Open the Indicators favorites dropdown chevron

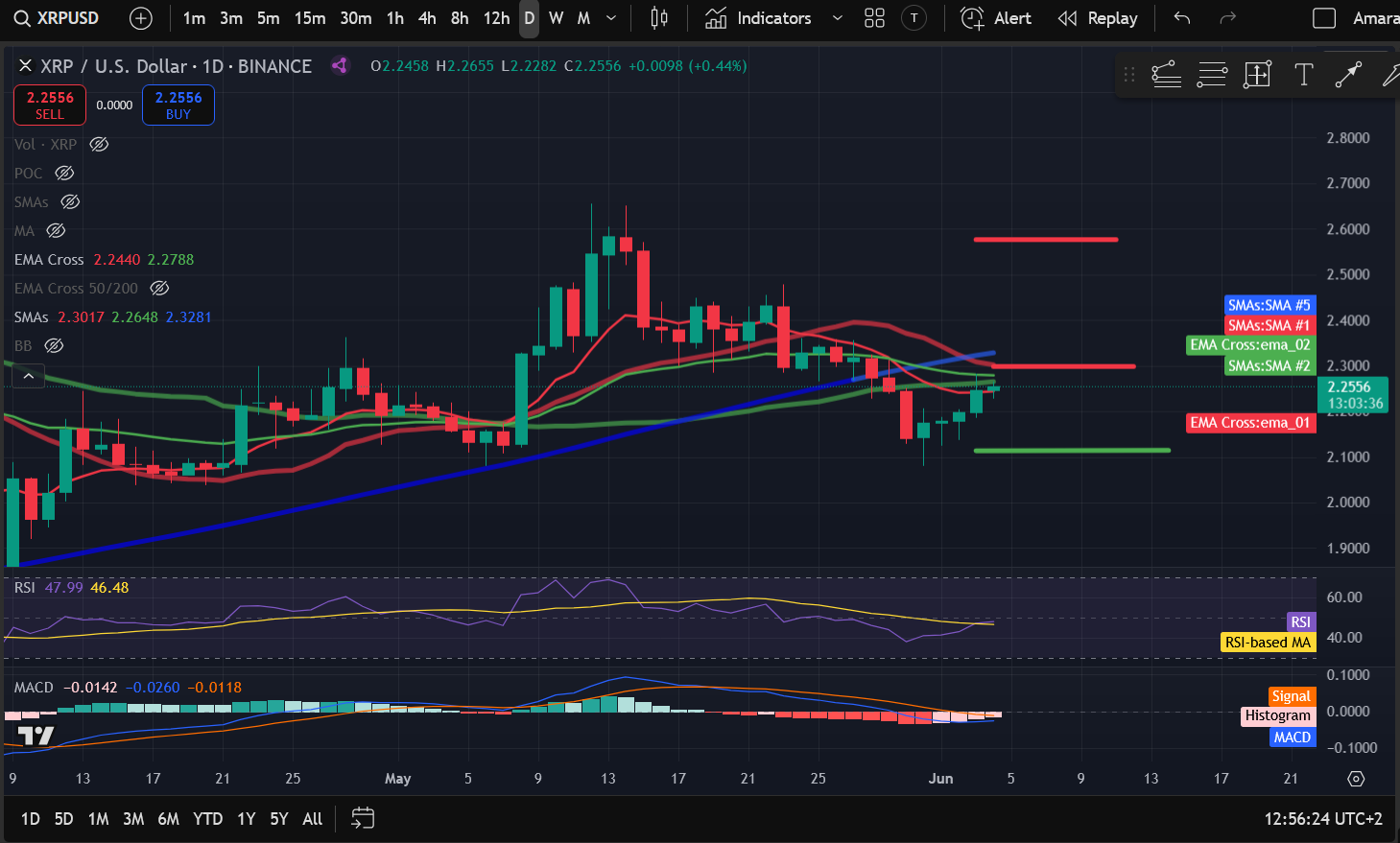tap(838, 18)
